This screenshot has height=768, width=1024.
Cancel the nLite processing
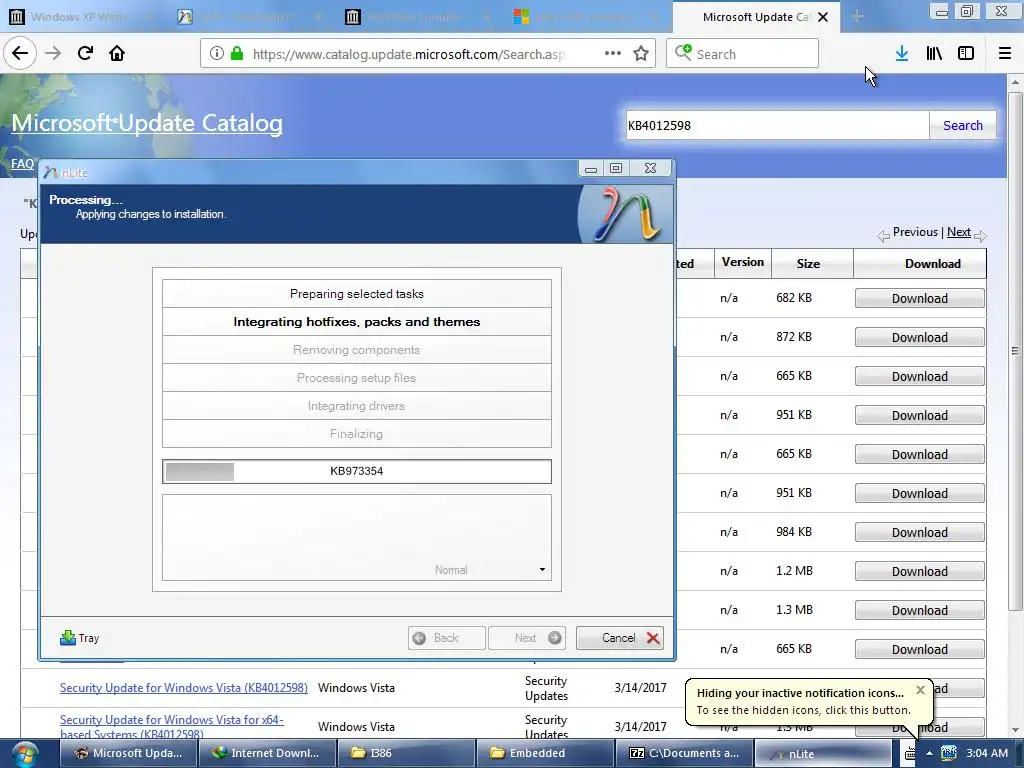tap(620, 638)
